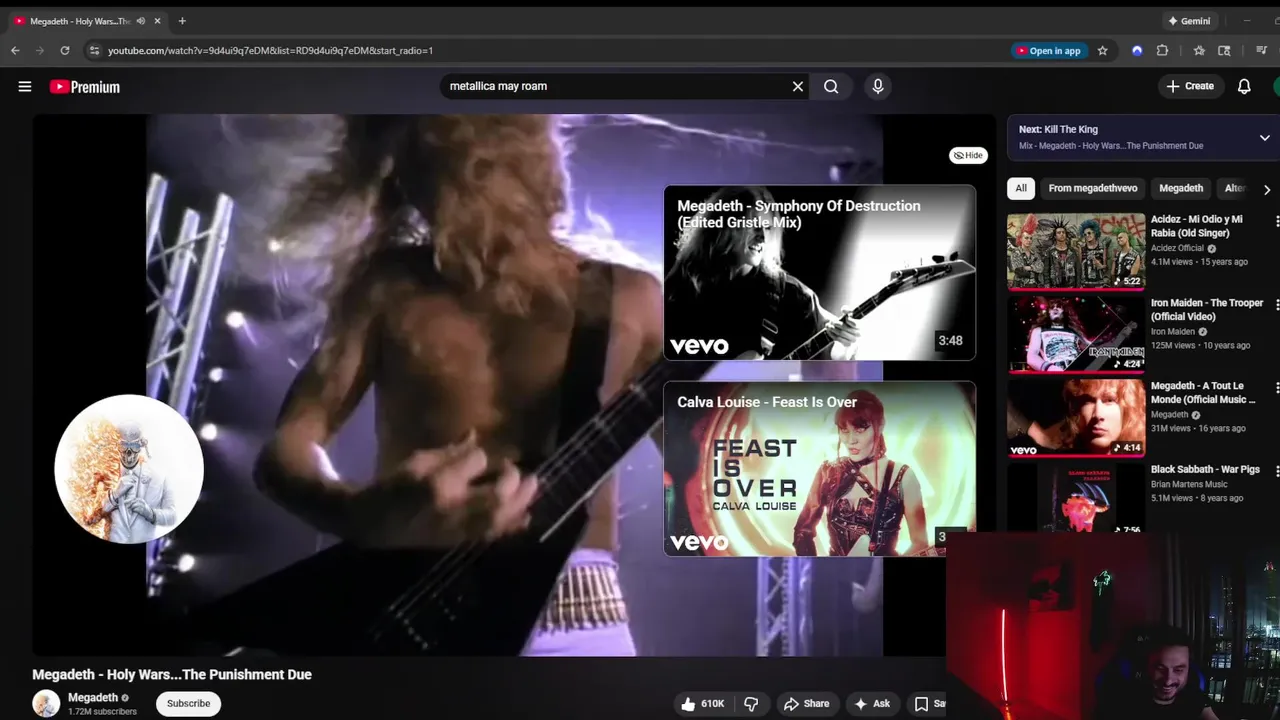Go back with browser back arrow
Image resolution: width=1280 pixels, height=720 pixels.
(15, 50)
